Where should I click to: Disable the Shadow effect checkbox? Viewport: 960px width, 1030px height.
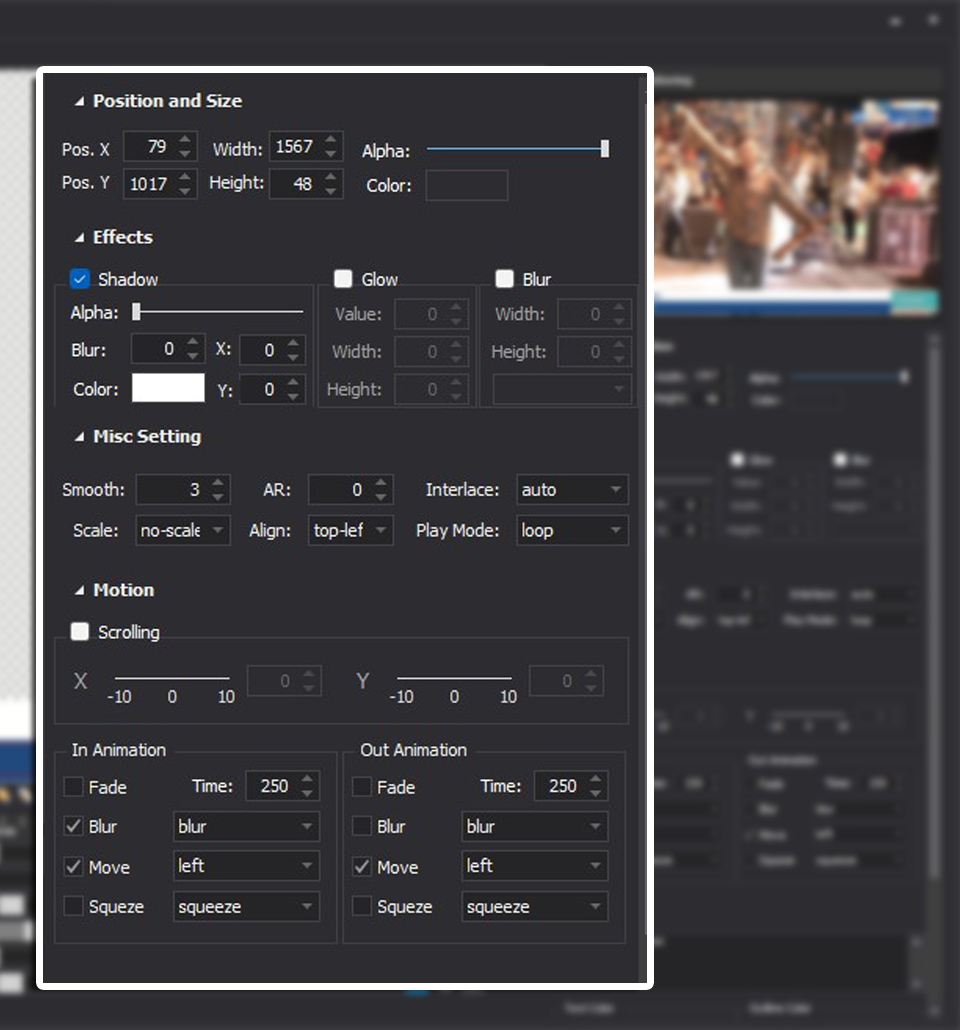point(80,279)
